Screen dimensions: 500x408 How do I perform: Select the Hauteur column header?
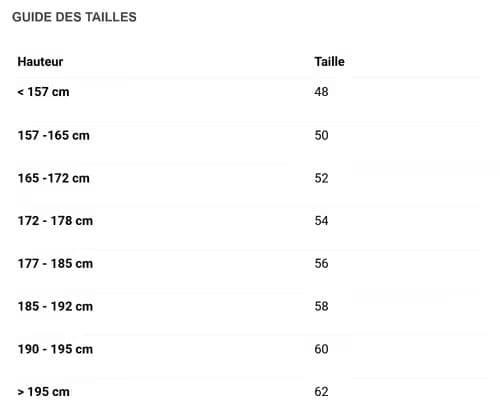click(40, 62)
